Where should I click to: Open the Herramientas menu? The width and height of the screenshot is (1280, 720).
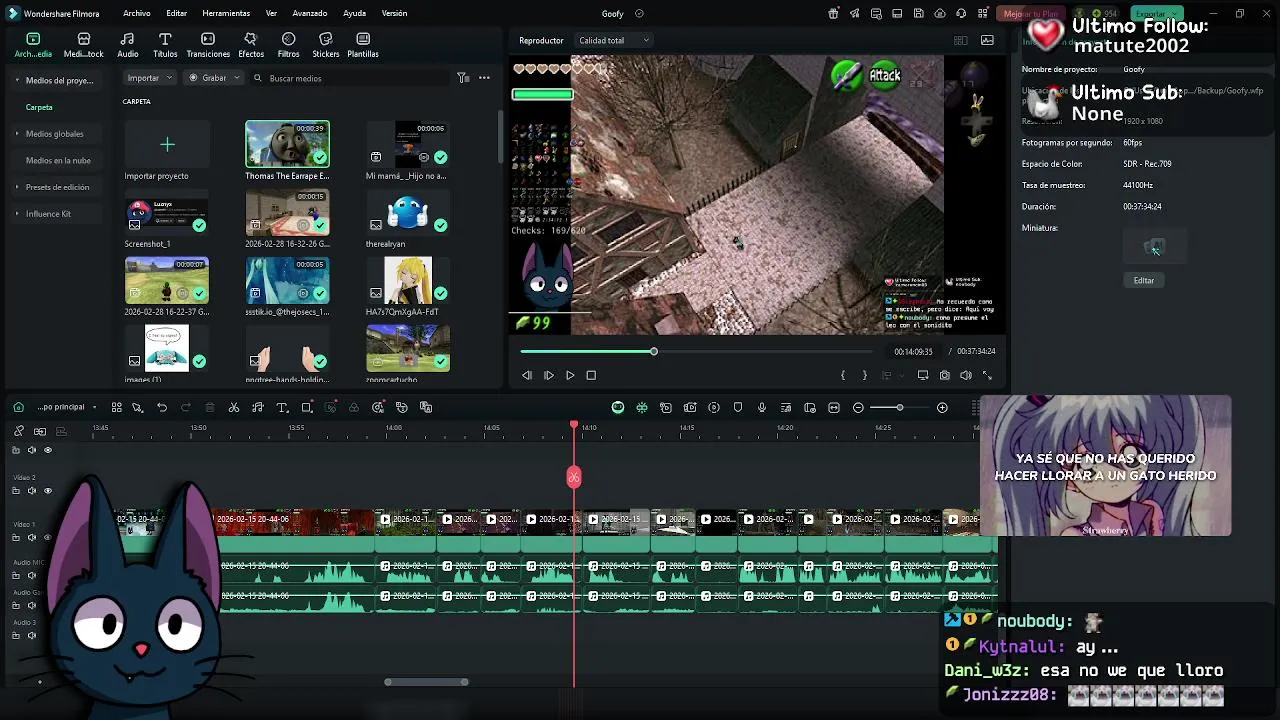click(226, 13)
